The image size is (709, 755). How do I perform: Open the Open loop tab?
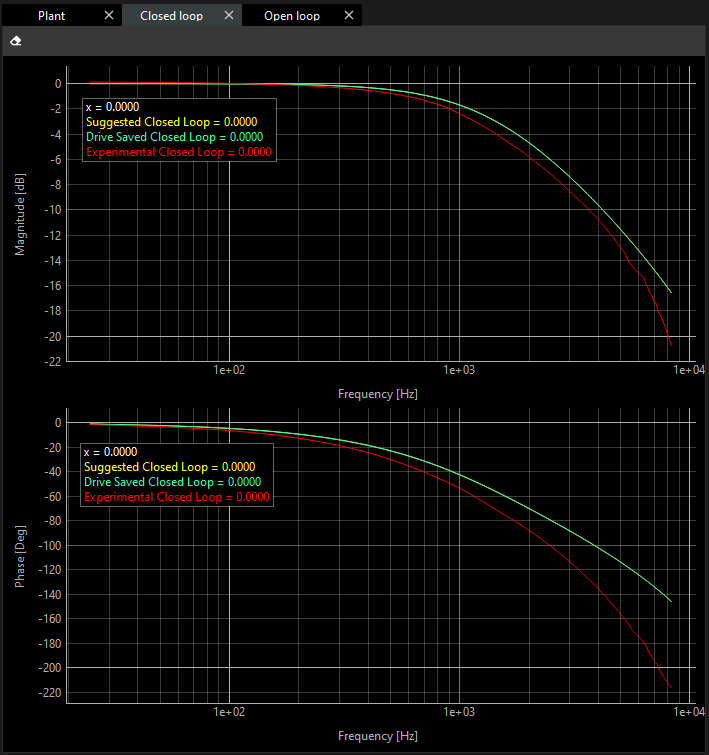click(292, 16)
